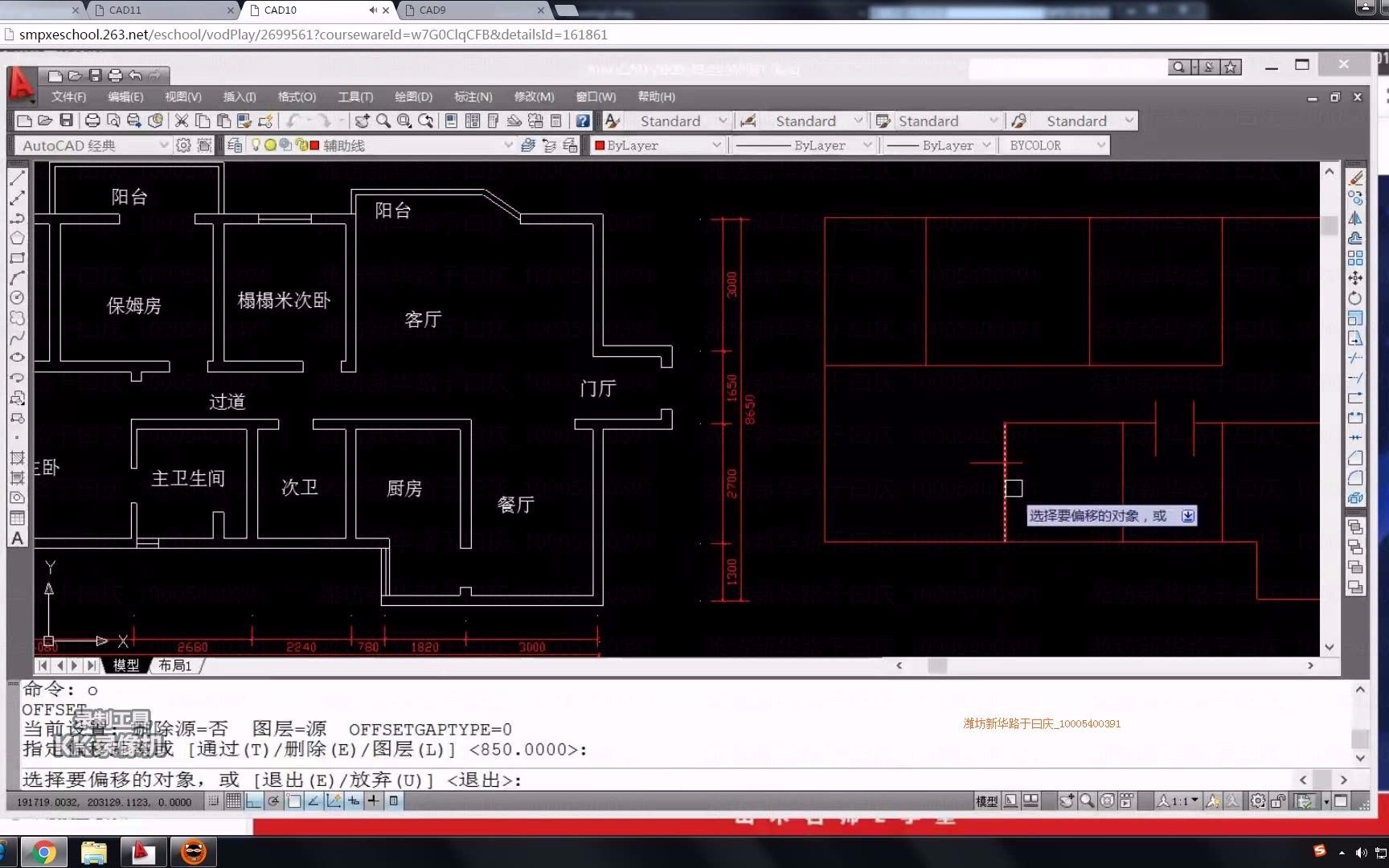Click the Cut scissors icon
The image size is (1389, 868).
[182, 121]
